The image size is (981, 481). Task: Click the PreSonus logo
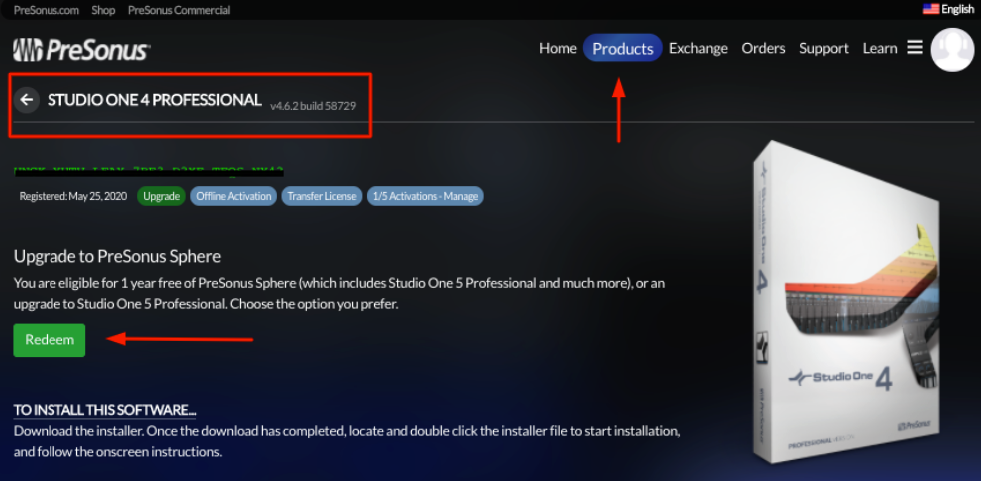[x=81, y=49]
